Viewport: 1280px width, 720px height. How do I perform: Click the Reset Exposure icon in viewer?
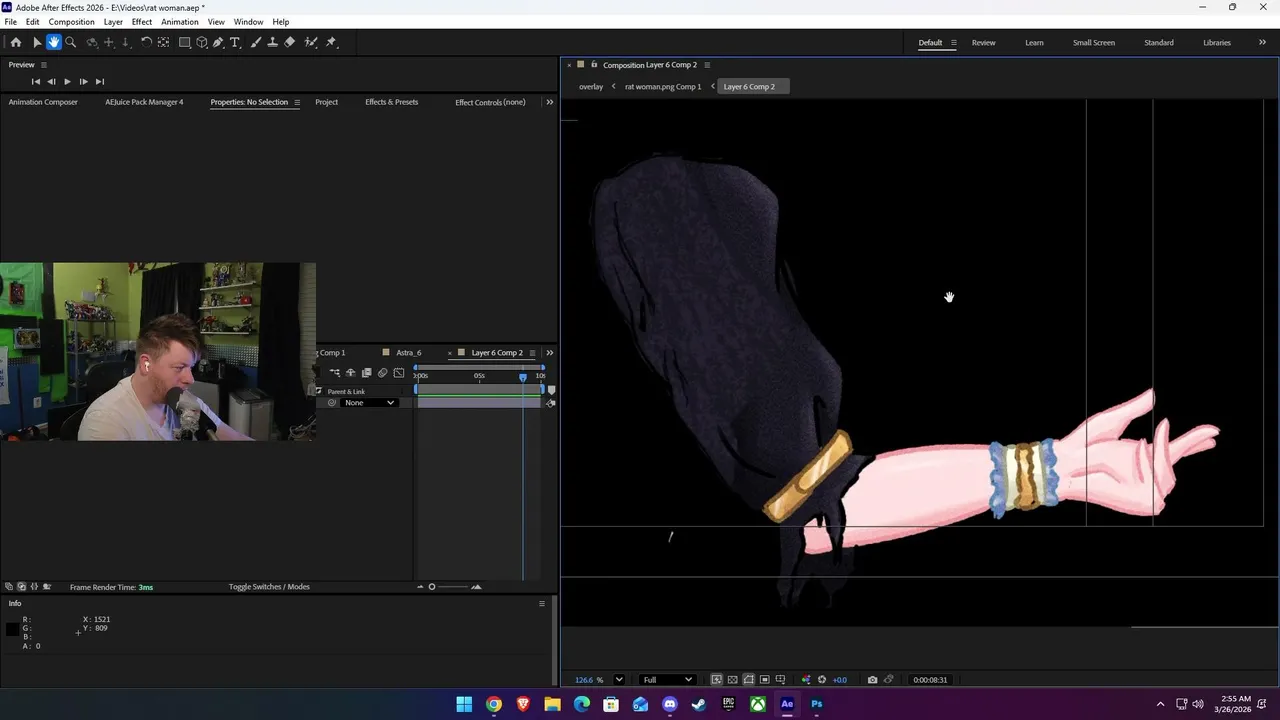[822, 680]
